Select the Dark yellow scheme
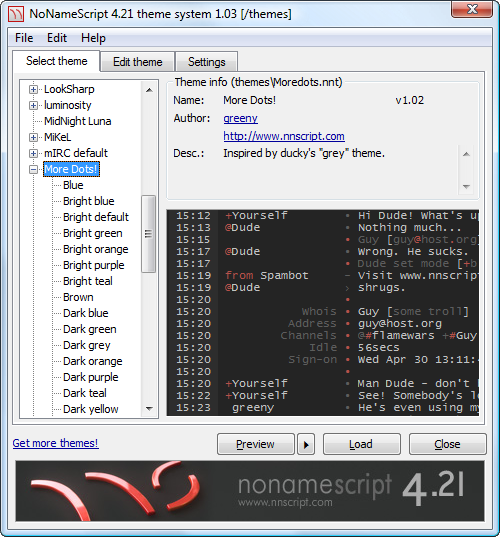This screenshot has width=500, height=537. tap(91, 409)
